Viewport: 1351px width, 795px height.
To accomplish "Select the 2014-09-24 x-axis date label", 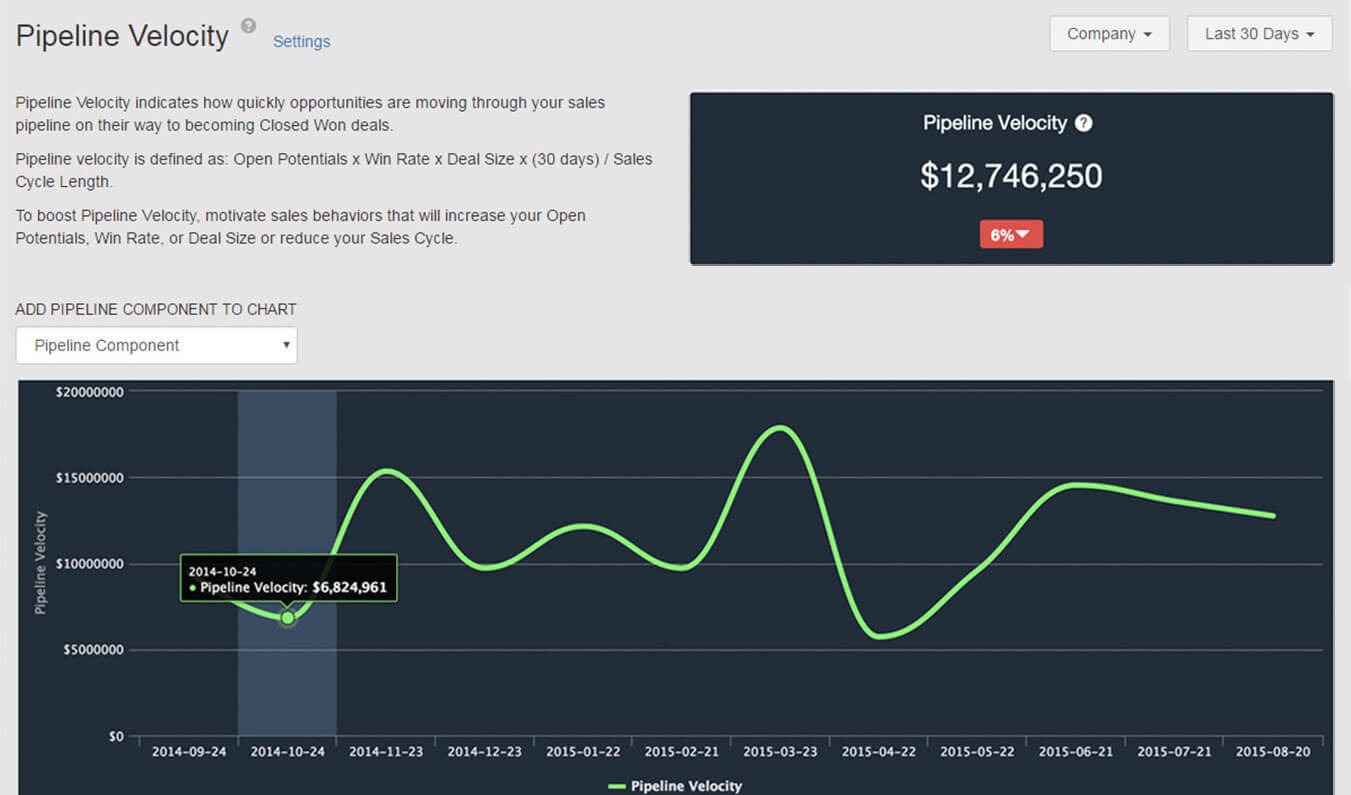I will (x=189, y=752).
